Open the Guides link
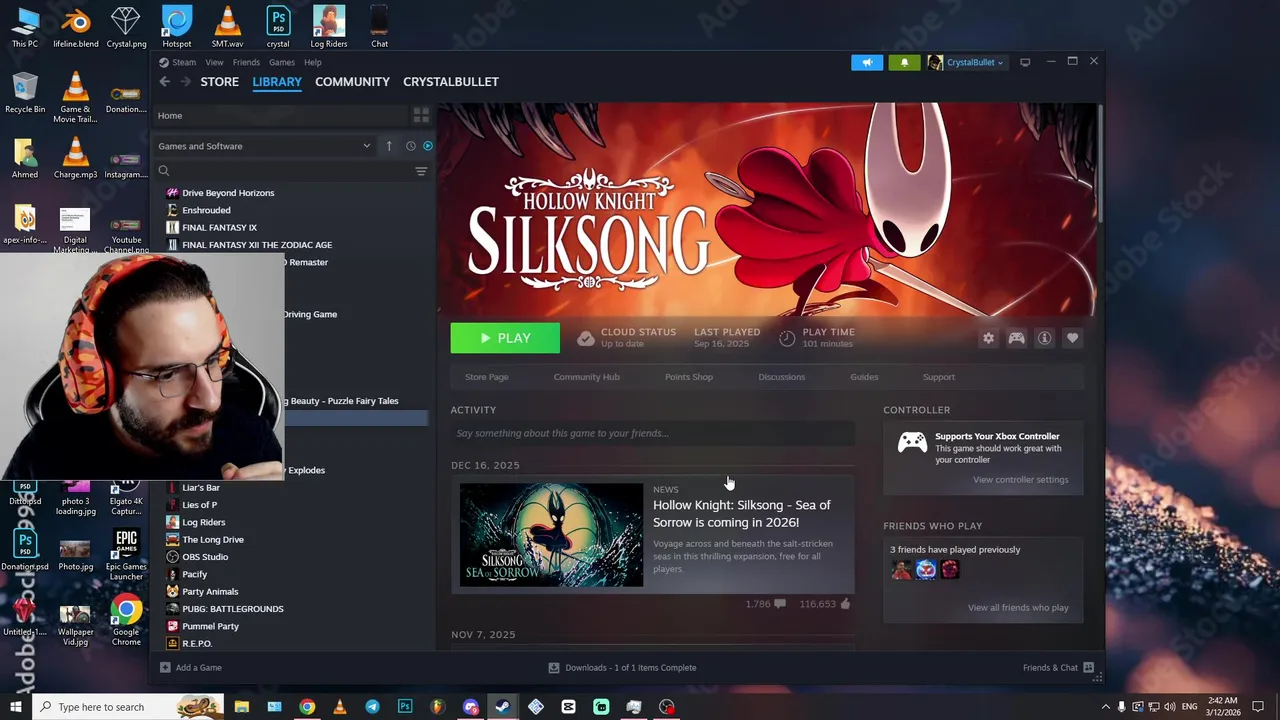This screenshot has width=1280, height=720. pos(864,377)
